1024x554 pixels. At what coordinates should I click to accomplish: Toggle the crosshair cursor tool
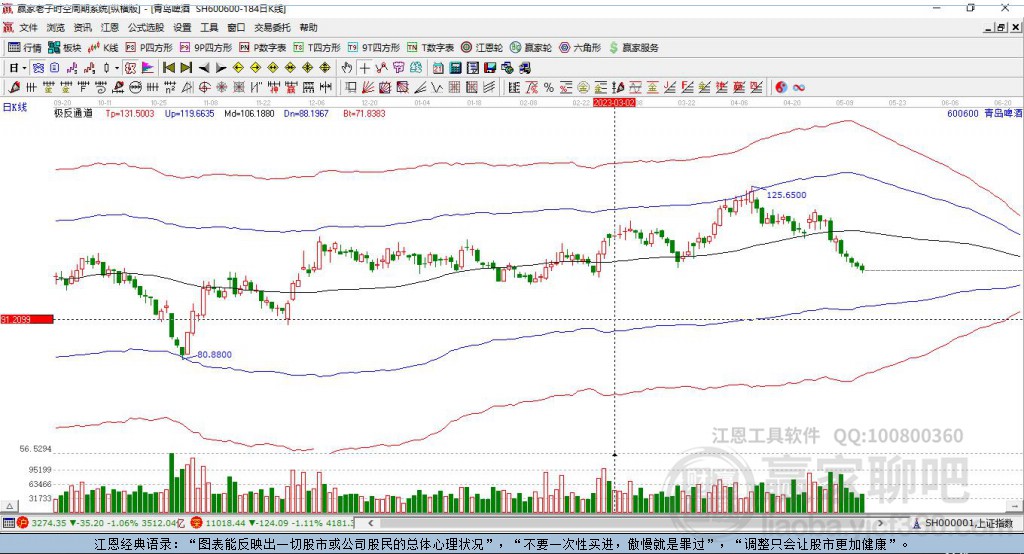pos(364,68)
